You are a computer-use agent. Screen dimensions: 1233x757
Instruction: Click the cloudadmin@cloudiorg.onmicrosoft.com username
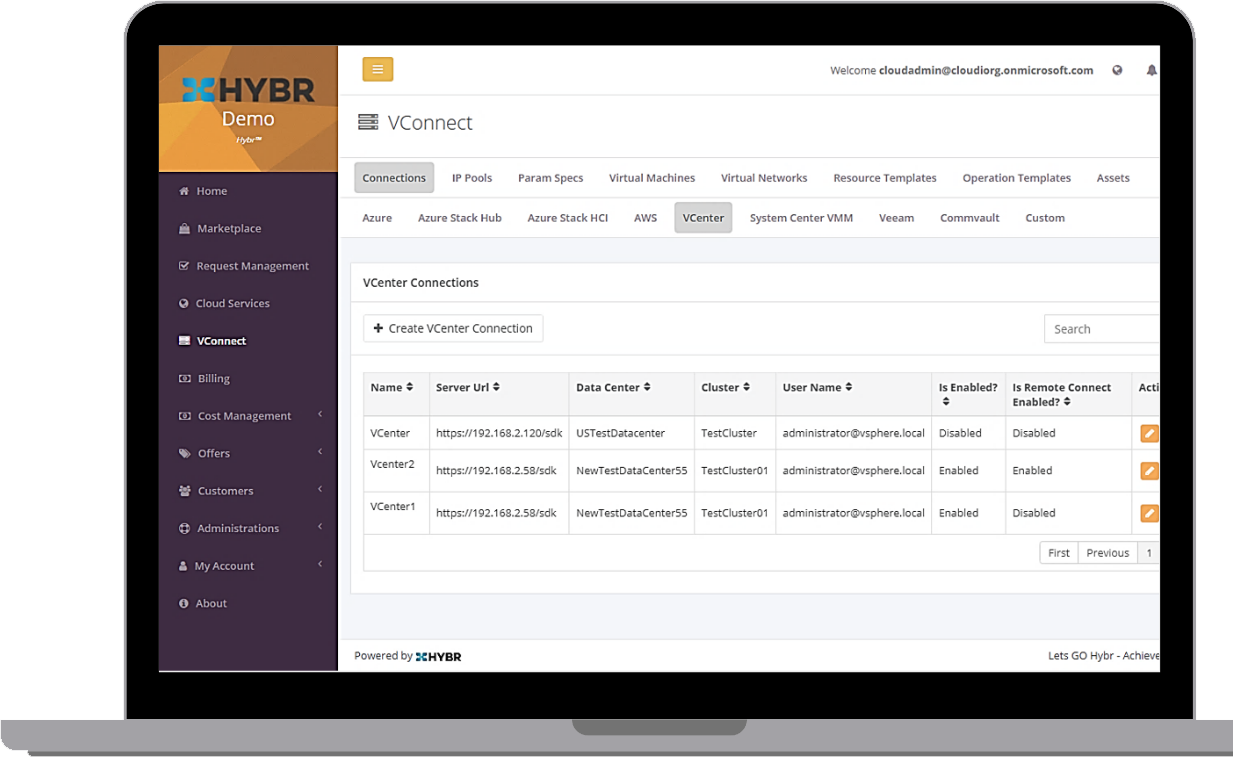click(x=986, y=71)
